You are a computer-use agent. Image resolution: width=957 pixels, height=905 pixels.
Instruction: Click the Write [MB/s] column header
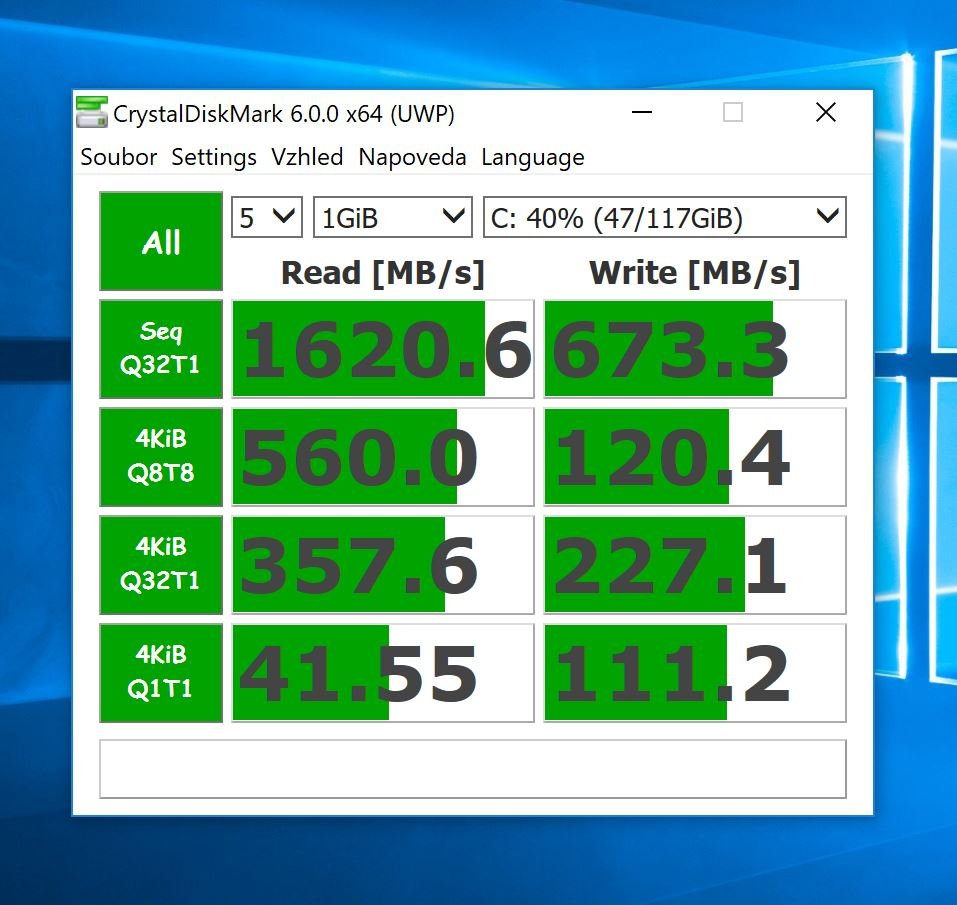pyautogui.click(x=695, y=273)
